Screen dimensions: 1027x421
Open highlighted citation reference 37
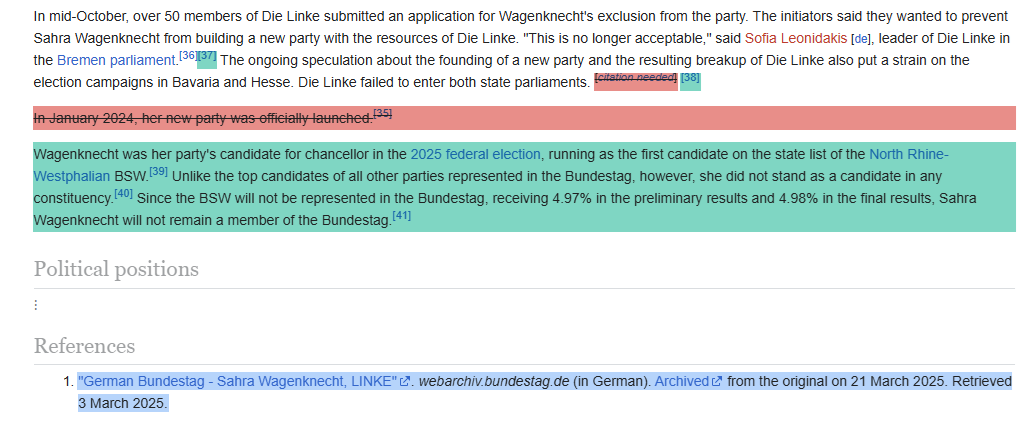point(207,56)
